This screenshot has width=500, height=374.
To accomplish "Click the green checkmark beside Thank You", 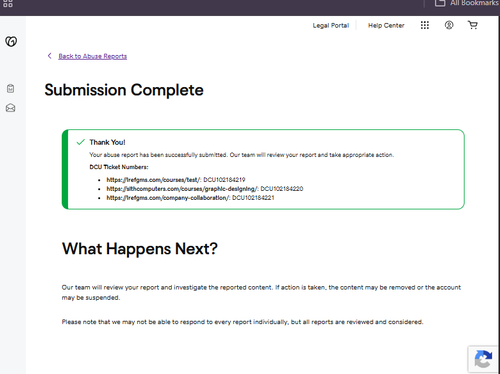I will (80, 142).
